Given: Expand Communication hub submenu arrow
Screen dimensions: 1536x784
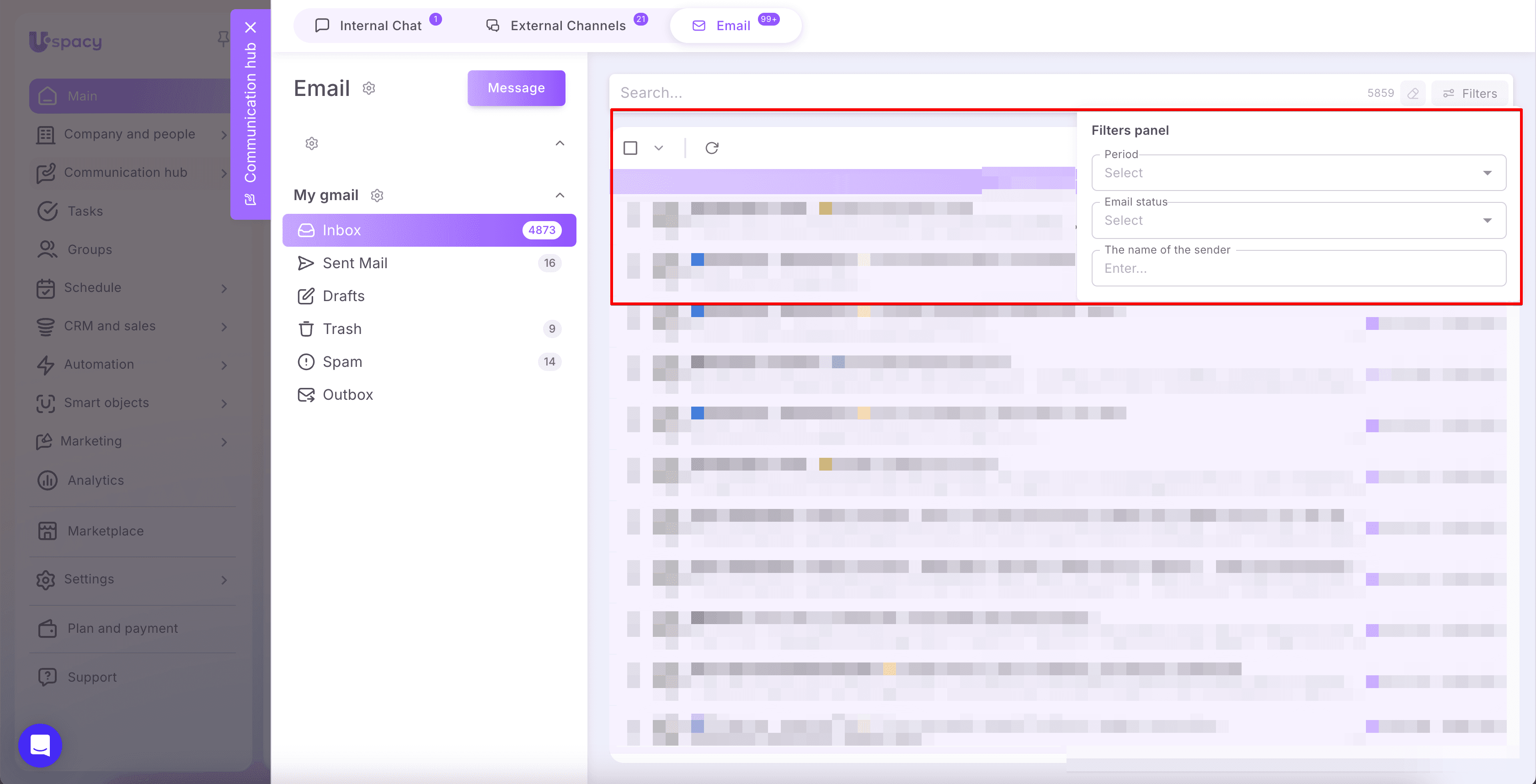Looking at the screenshot, I should tap(224, 173).
